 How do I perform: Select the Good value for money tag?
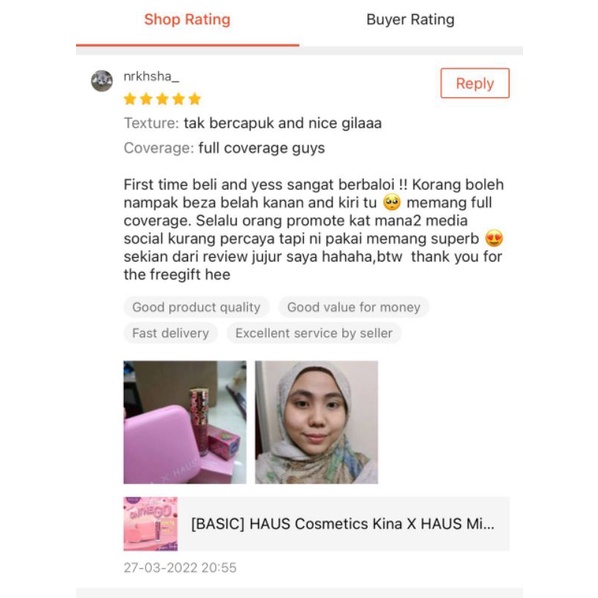(x=354, y=307)
